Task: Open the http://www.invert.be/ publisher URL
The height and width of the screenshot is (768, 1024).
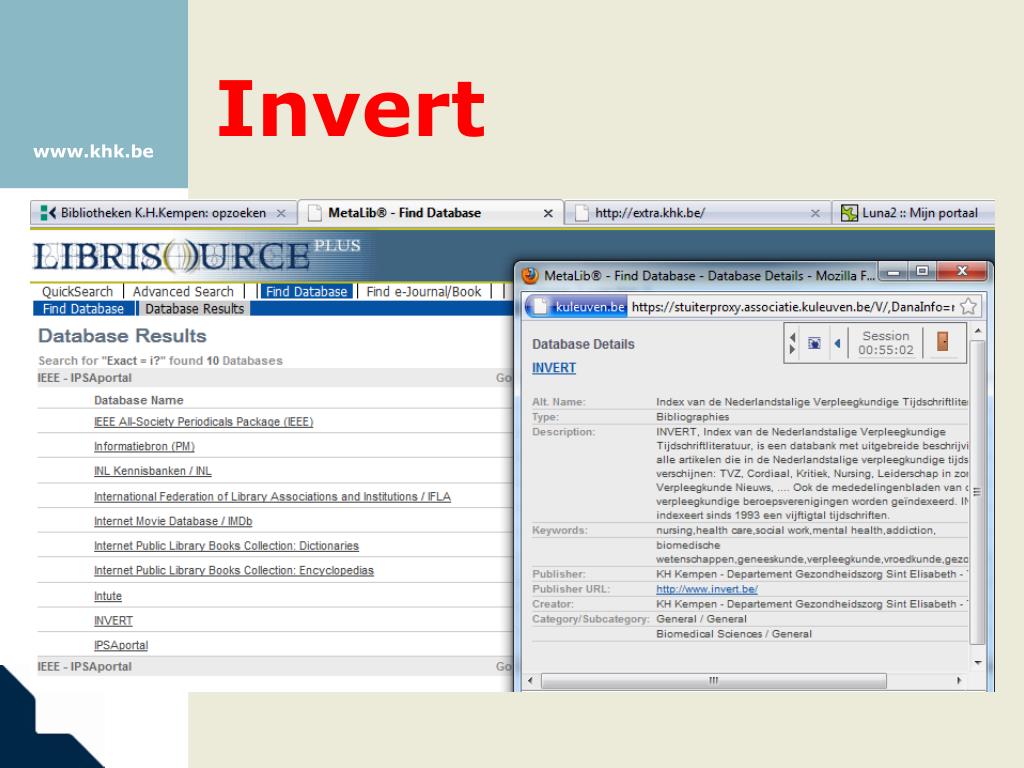Action: [707, 589]
